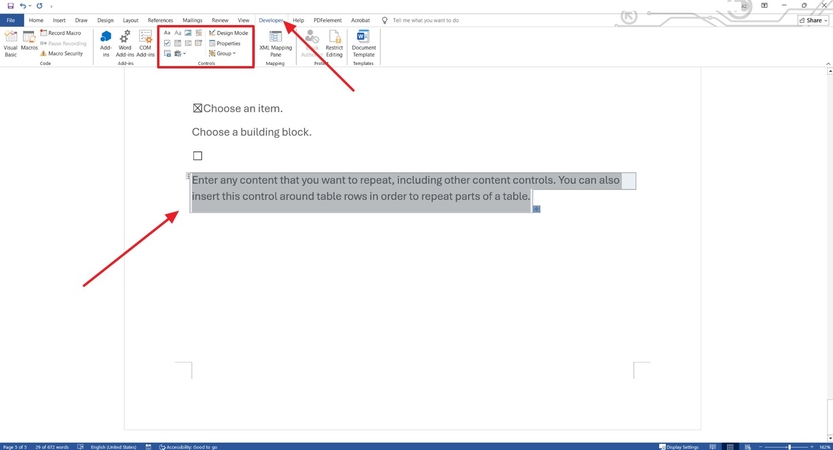Image resolution: width=833 pixels, height=450 pixels.
Task: Insert Picture content control
Action: (188, 33)
